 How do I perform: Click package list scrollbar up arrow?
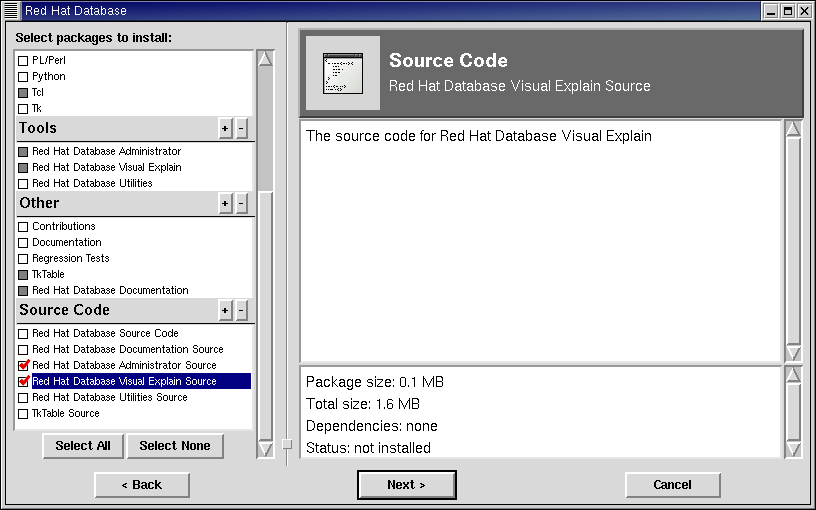pyautogui.click(x=265, y=58)
